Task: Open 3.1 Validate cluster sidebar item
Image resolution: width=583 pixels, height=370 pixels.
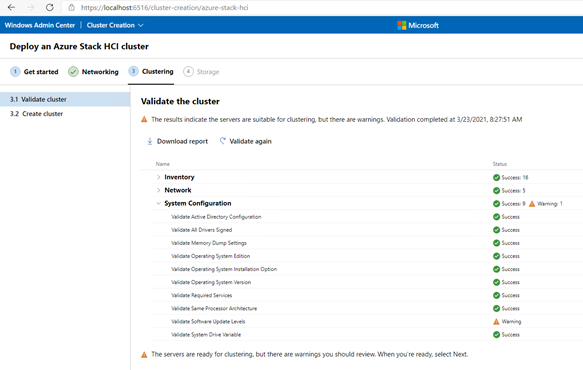Action: tap(65, 99)
